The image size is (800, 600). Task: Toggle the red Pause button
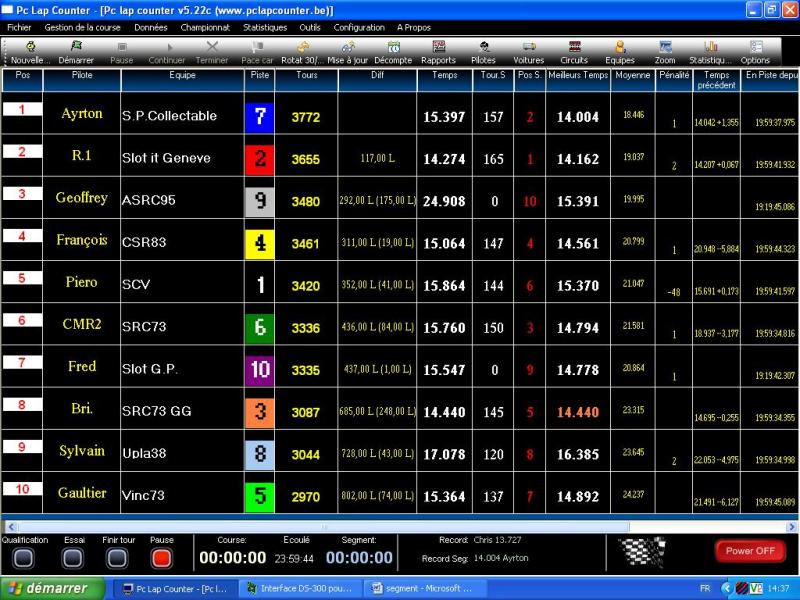[x=162, y=558]
